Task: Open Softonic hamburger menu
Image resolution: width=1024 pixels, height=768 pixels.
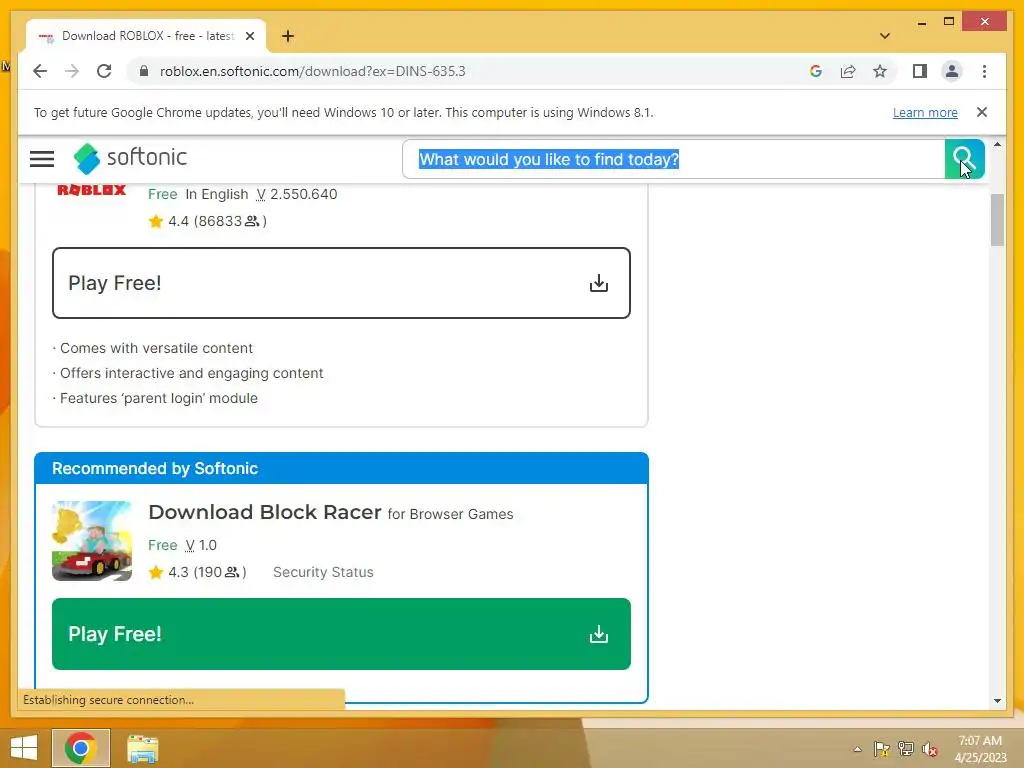Action: (x=42, y=159)
